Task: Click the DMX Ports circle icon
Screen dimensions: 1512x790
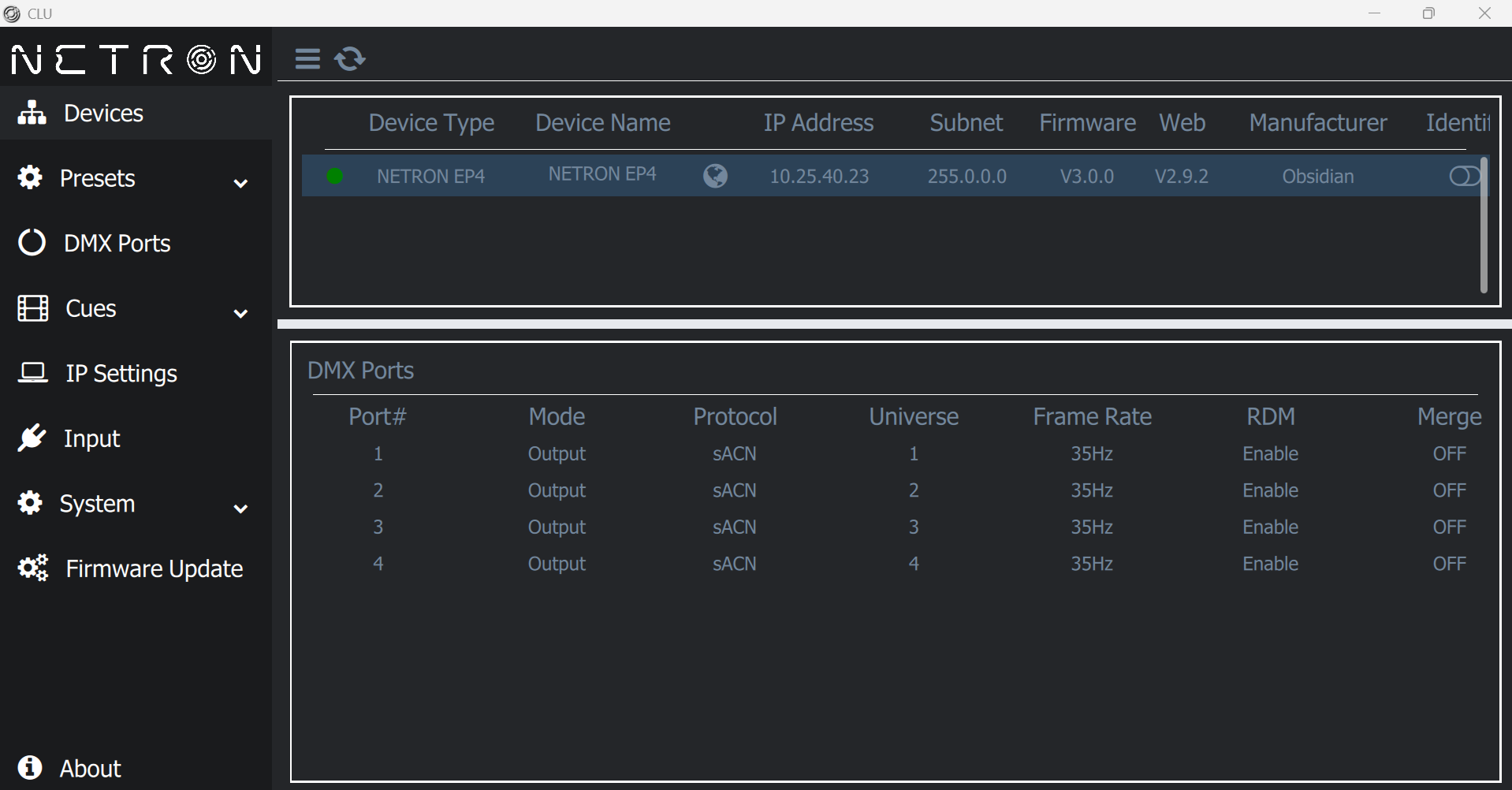Action: coord(32,243)
